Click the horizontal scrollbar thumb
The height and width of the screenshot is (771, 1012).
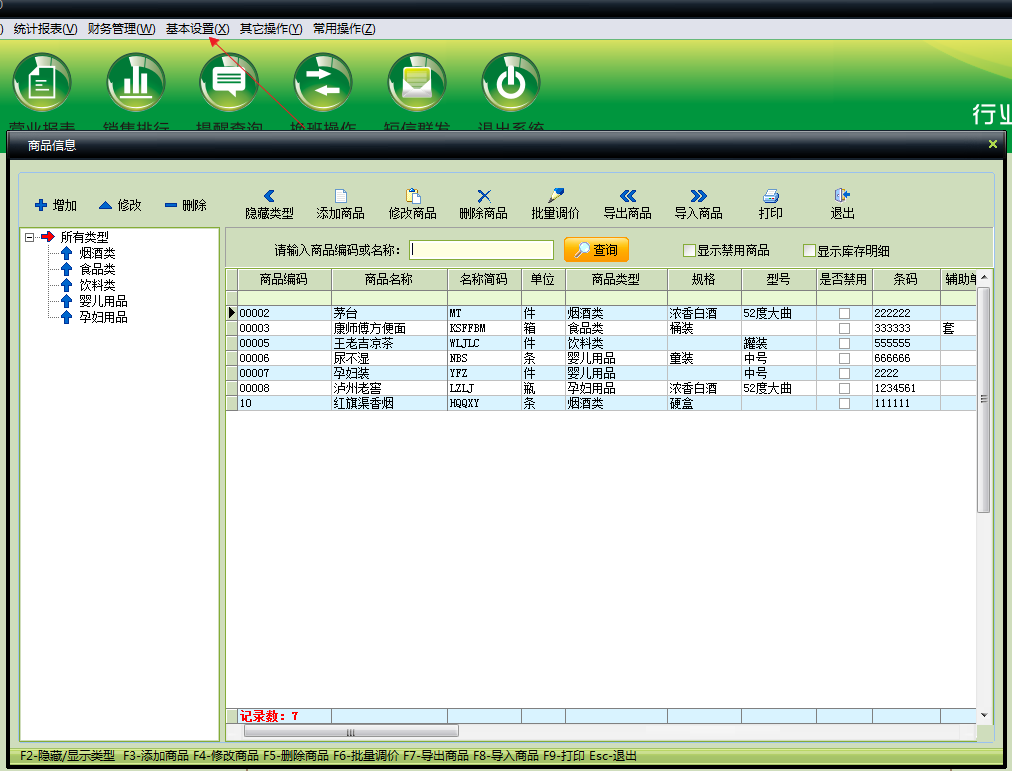(x=351, y=732)
